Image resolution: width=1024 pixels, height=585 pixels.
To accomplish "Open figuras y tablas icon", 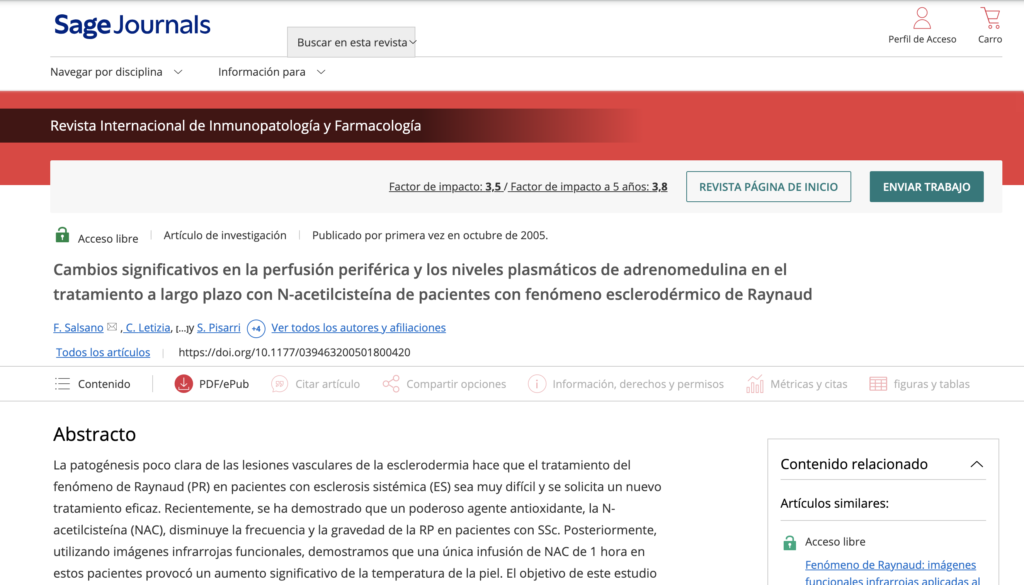I will 878,384.
